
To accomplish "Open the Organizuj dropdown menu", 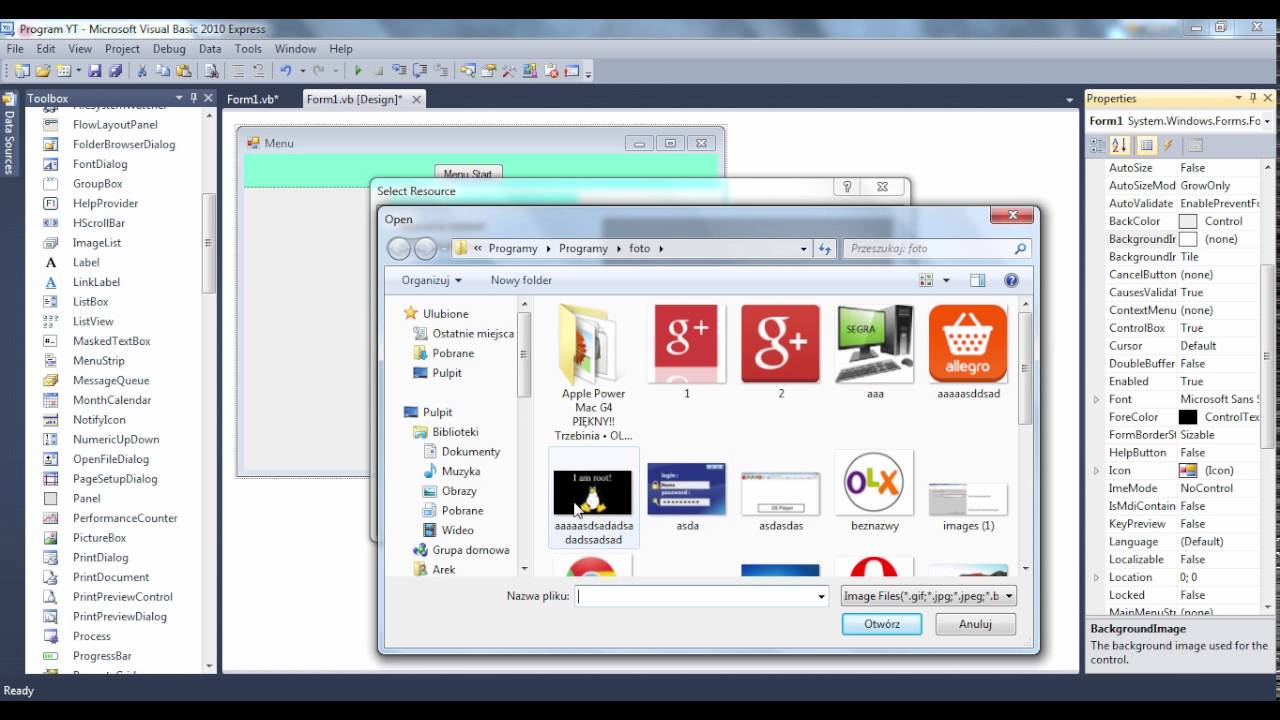I will click(431, 281).
